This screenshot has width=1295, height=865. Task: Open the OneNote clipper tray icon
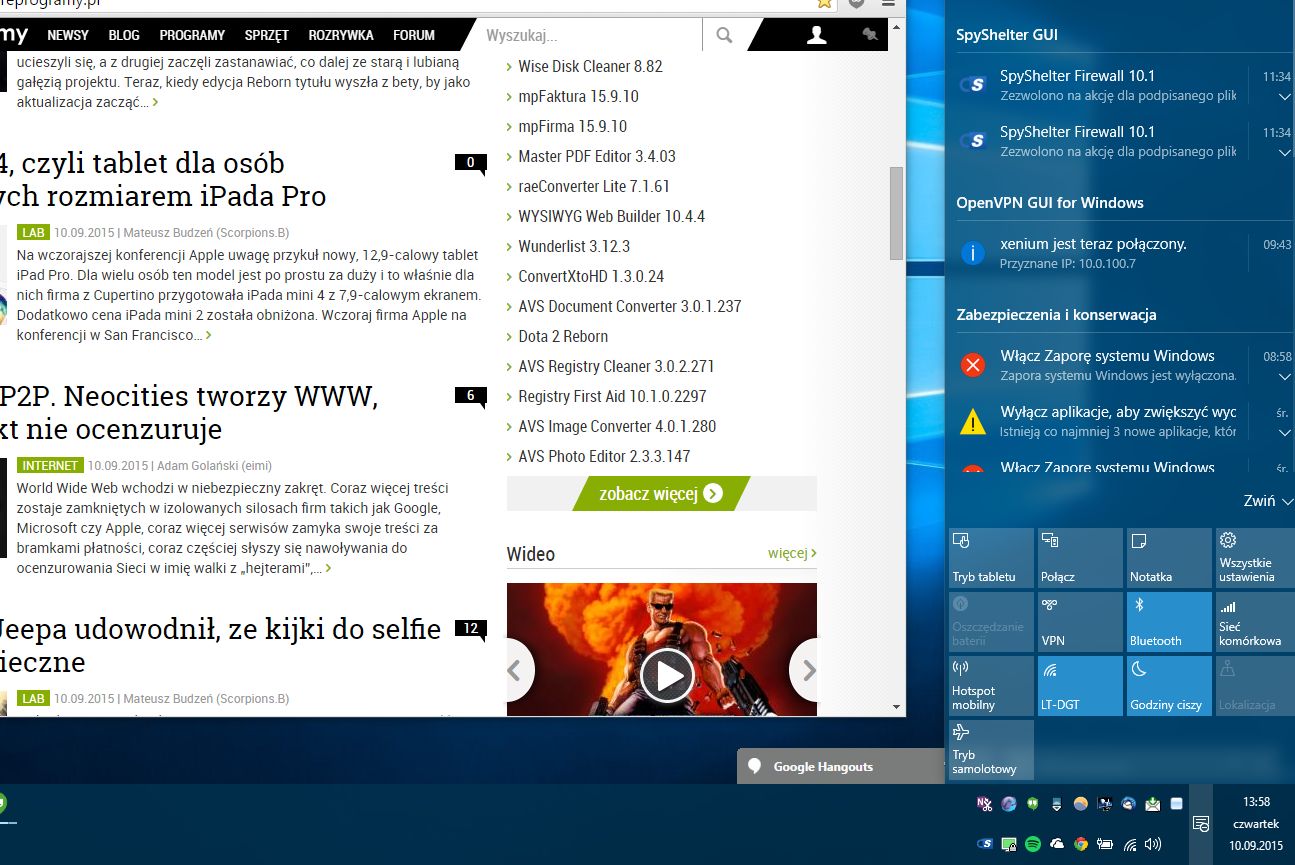(984, 804)
